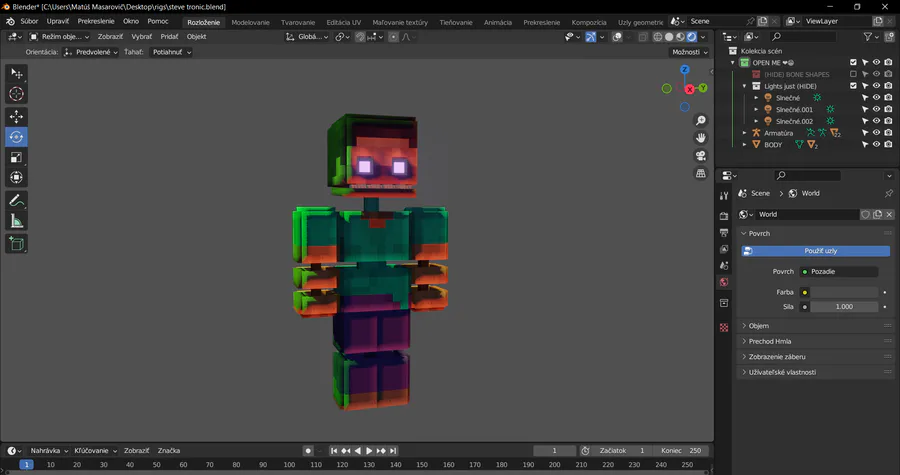This screenshot has height=475, width=900.
Task: Toggle the snapping magnet icon
Action: pos(360,37)
